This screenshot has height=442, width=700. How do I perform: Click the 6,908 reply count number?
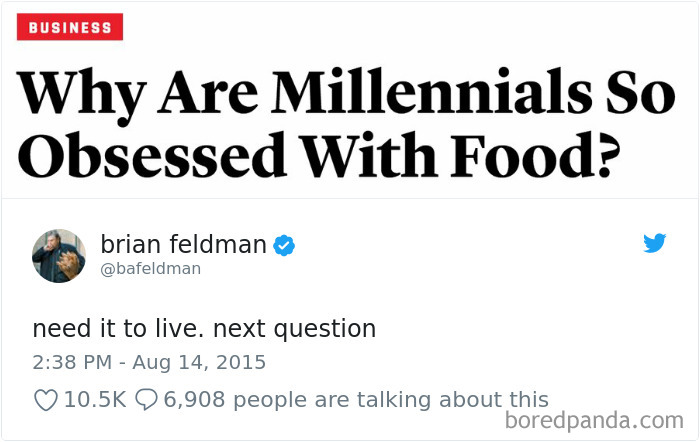tap(194, 399)
